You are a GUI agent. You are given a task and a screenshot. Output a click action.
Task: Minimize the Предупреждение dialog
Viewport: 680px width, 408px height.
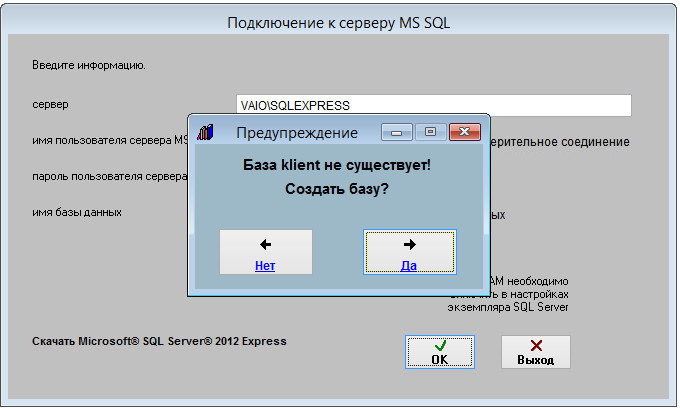click(x=396, y=132)
